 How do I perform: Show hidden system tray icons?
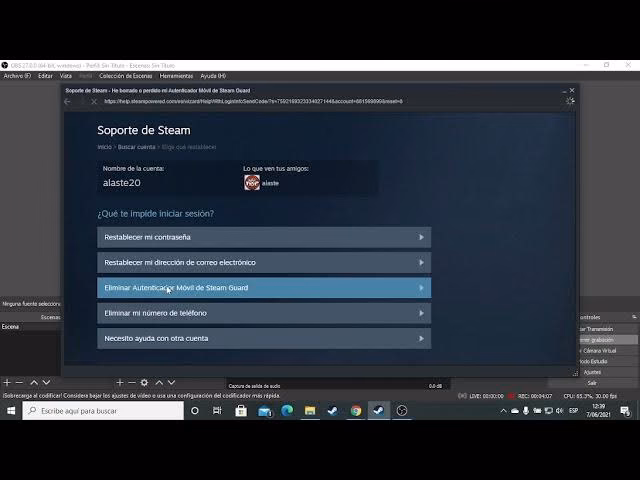pyautogui.click(x=503, y=411)
